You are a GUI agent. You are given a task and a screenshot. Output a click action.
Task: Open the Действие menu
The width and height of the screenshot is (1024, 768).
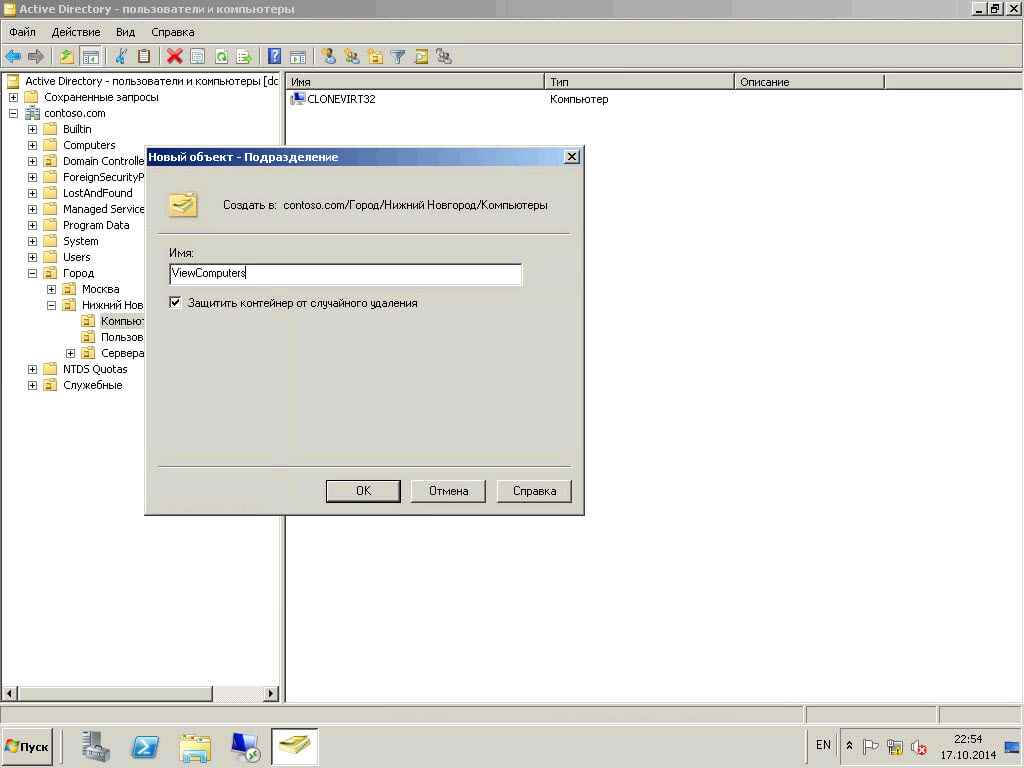(76, 32)
